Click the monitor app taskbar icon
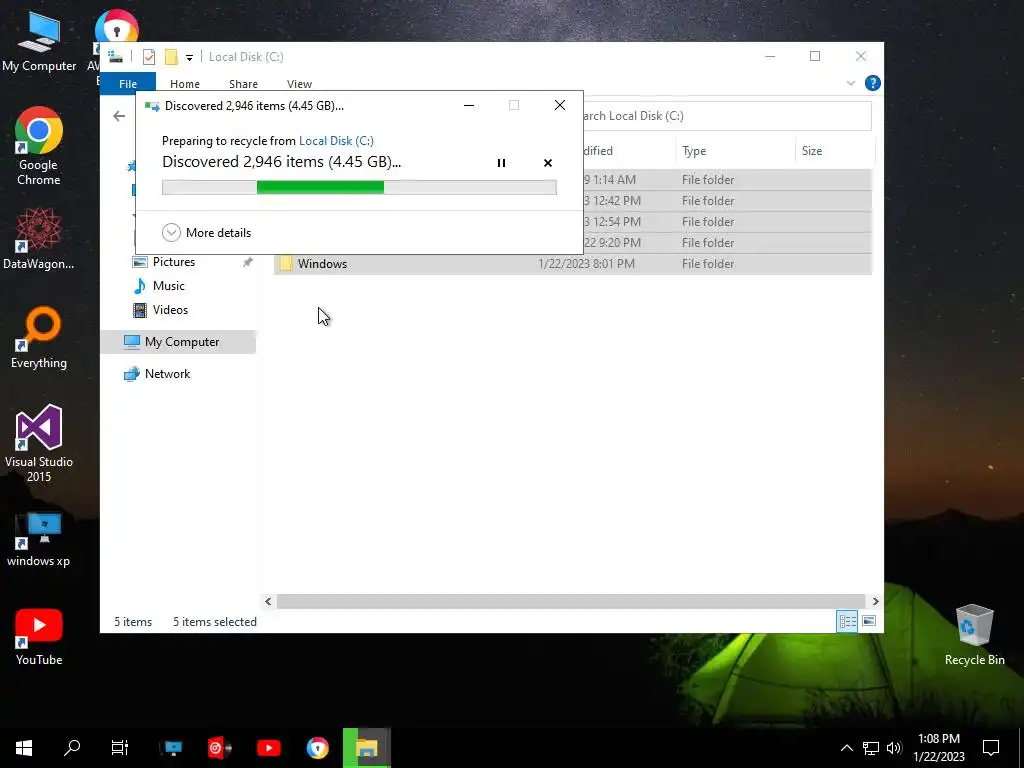The width and height of the screenshot is (1024, 768). pyautogui.click(x=172, y=748)
